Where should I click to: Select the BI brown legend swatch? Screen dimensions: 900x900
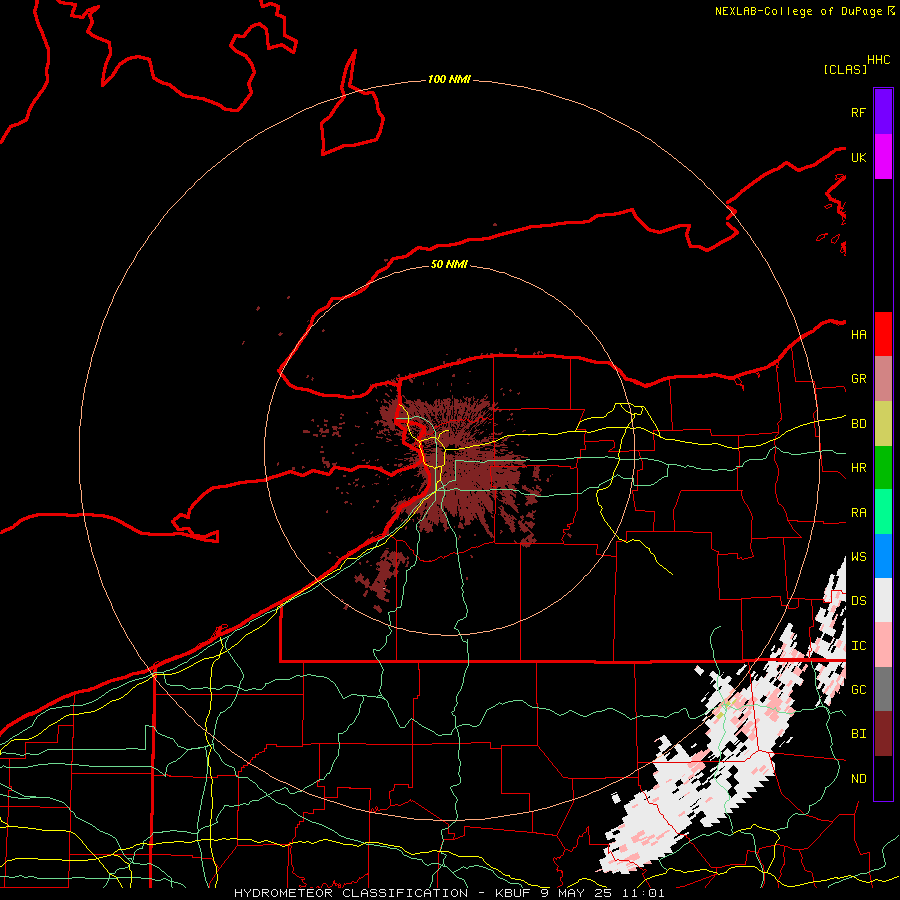click(883, 734)
